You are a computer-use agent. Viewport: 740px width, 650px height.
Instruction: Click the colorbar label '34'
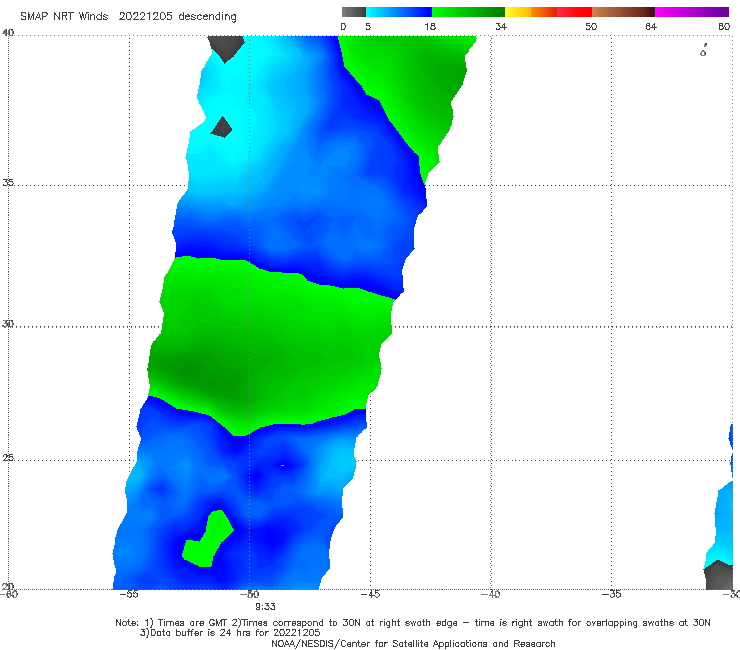[x=501, y=26]
